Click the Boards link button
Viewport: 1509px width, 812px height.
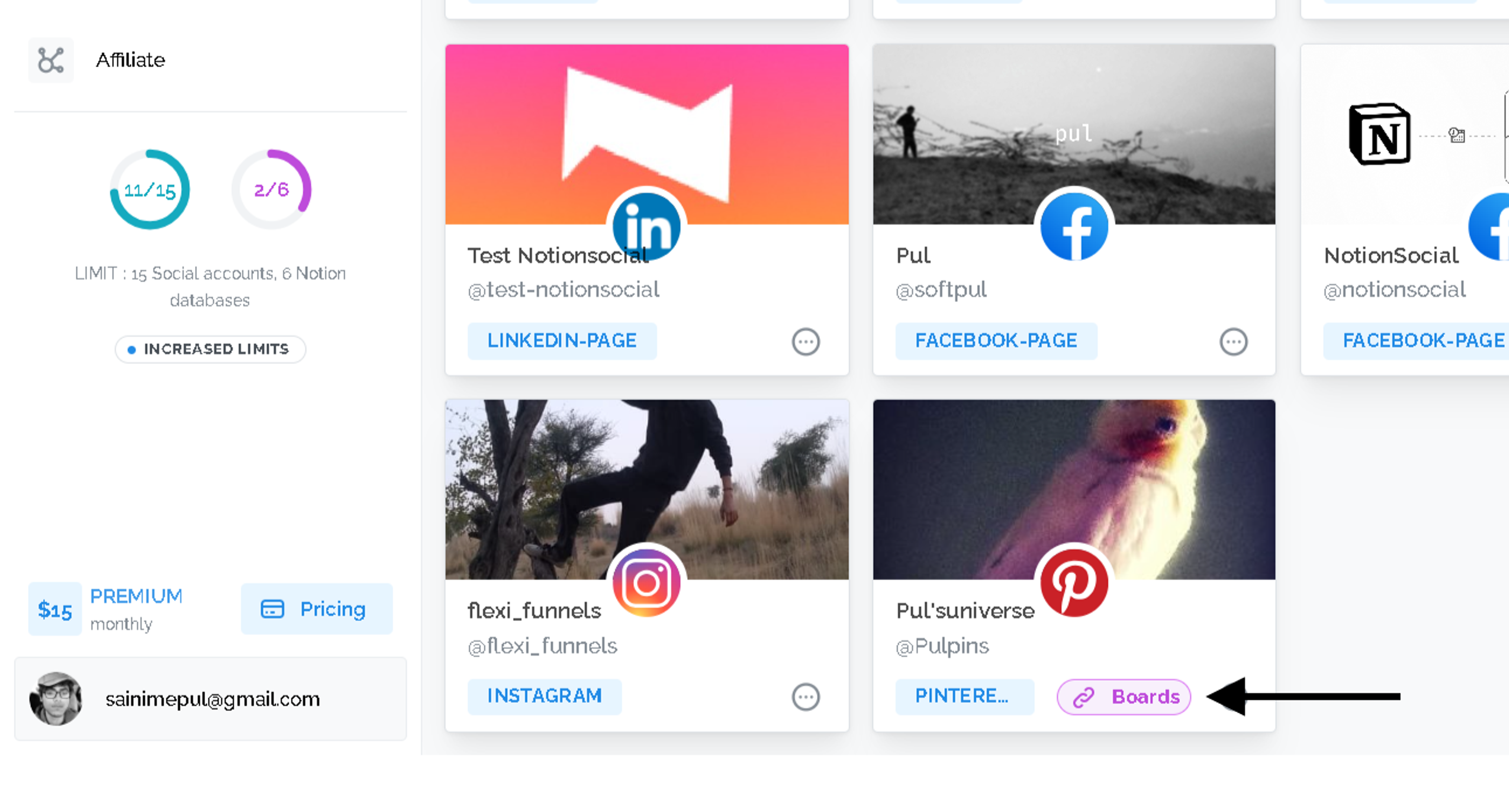pyautogui.click(x=1123, y=697)
